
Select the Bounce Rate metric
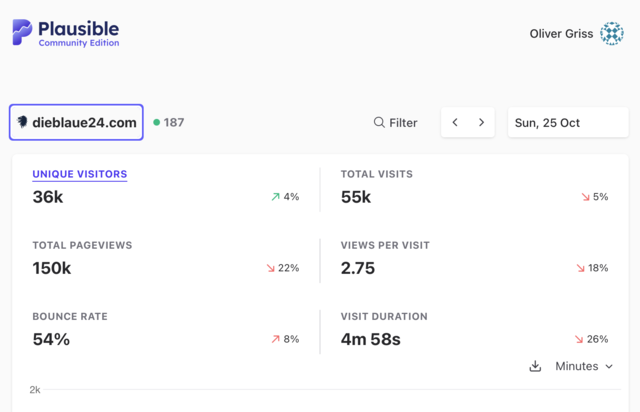coord(70,316)
